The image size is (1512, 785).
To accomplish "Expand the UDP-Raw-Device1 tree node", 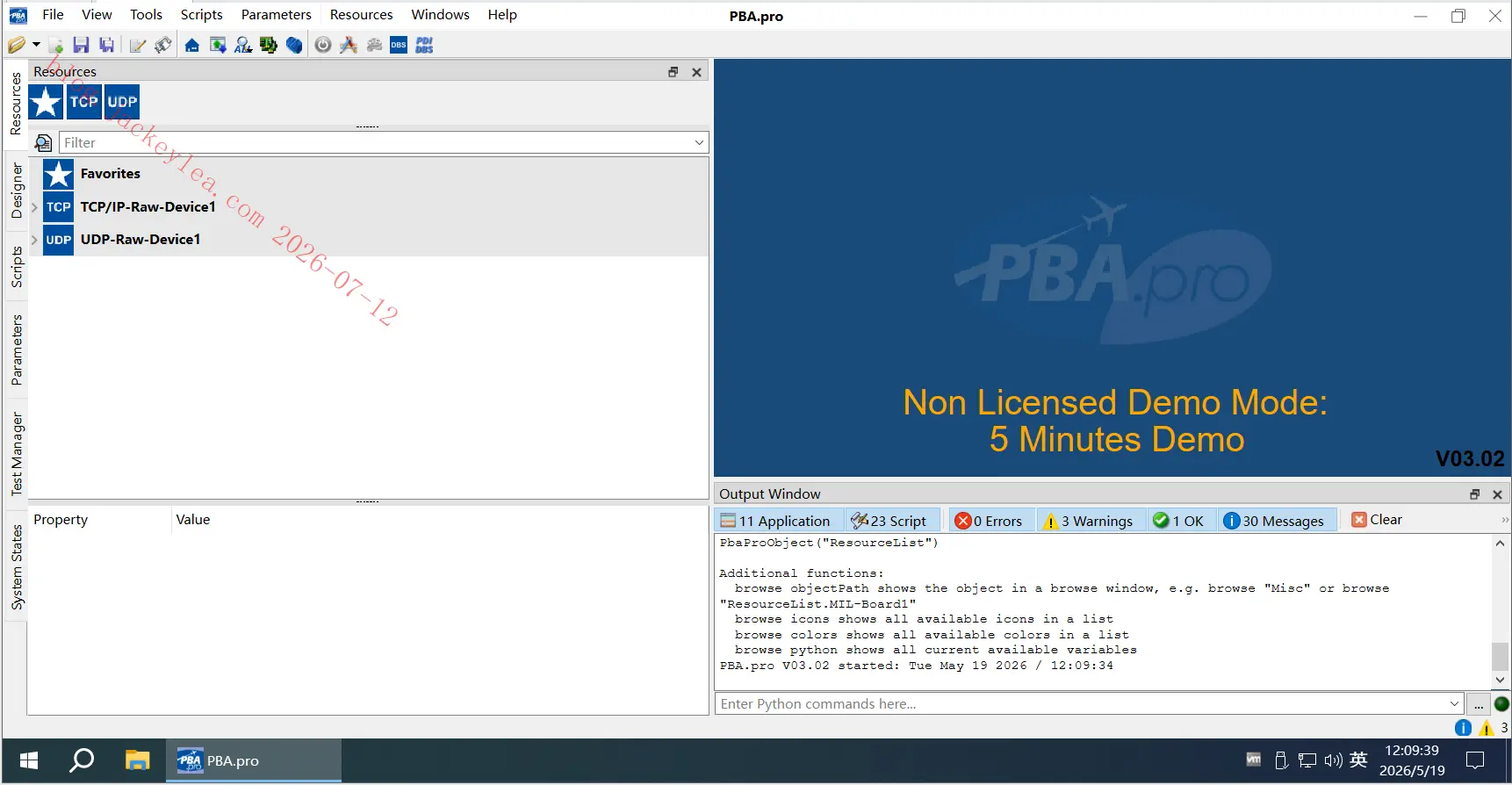I will point(35,240).
